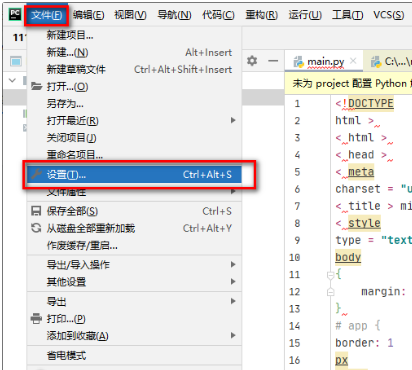Expand the 添加到收藏(A) submenu
The height and width of the screenshot is (370, 412).
pos(134,336)
